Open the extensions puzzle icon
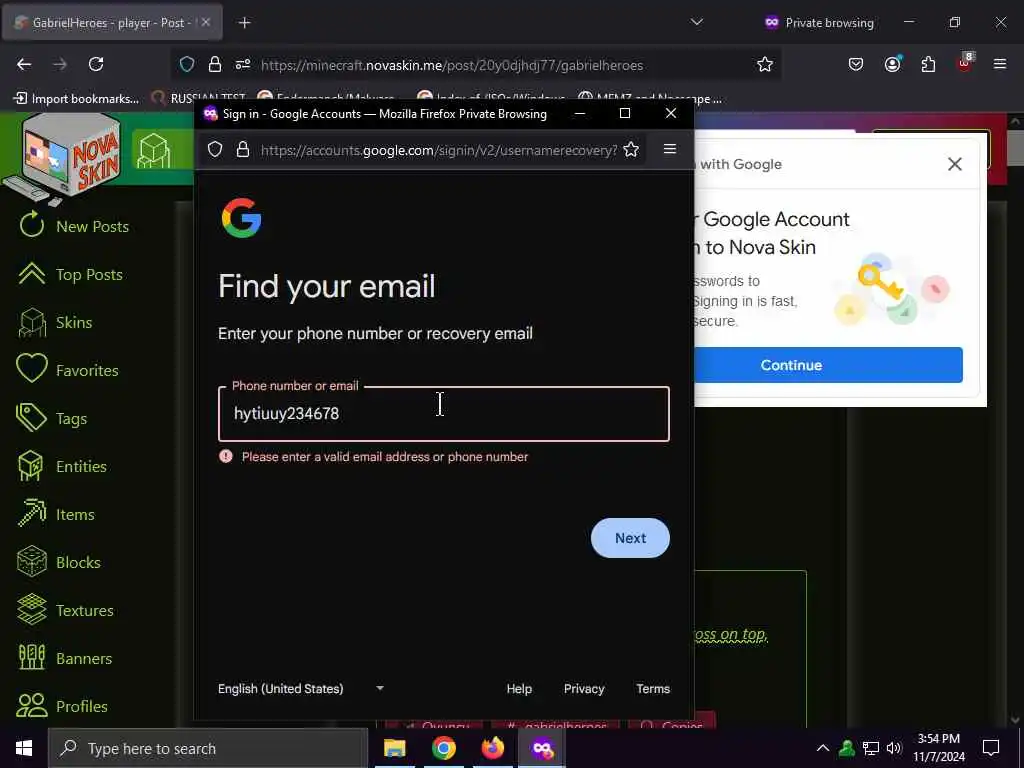This screenshot has height=768, width=1024. coord(928,64)
